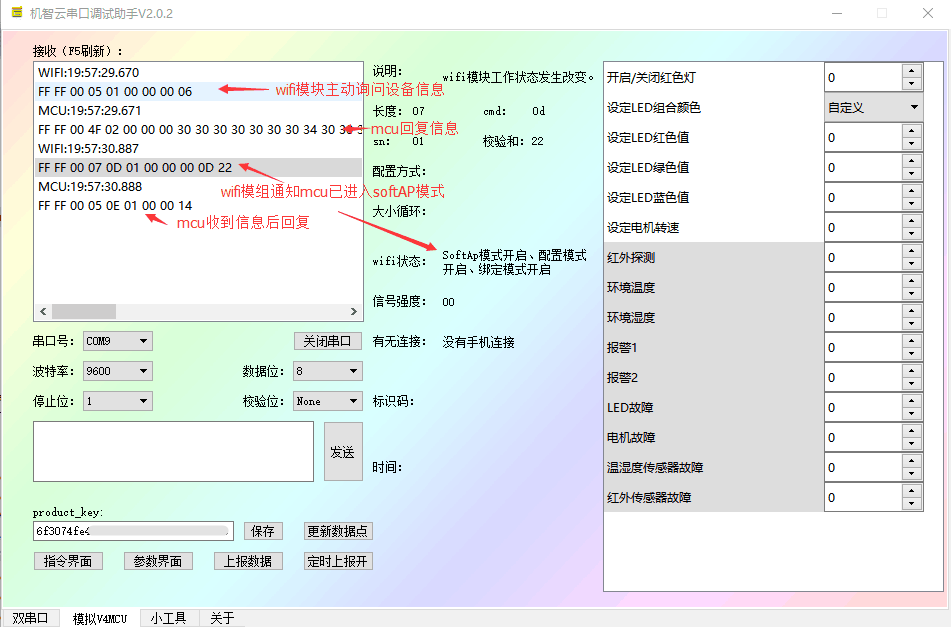Click the 更新数据点 button
The image size is (951, 627).
pos(337,530)
